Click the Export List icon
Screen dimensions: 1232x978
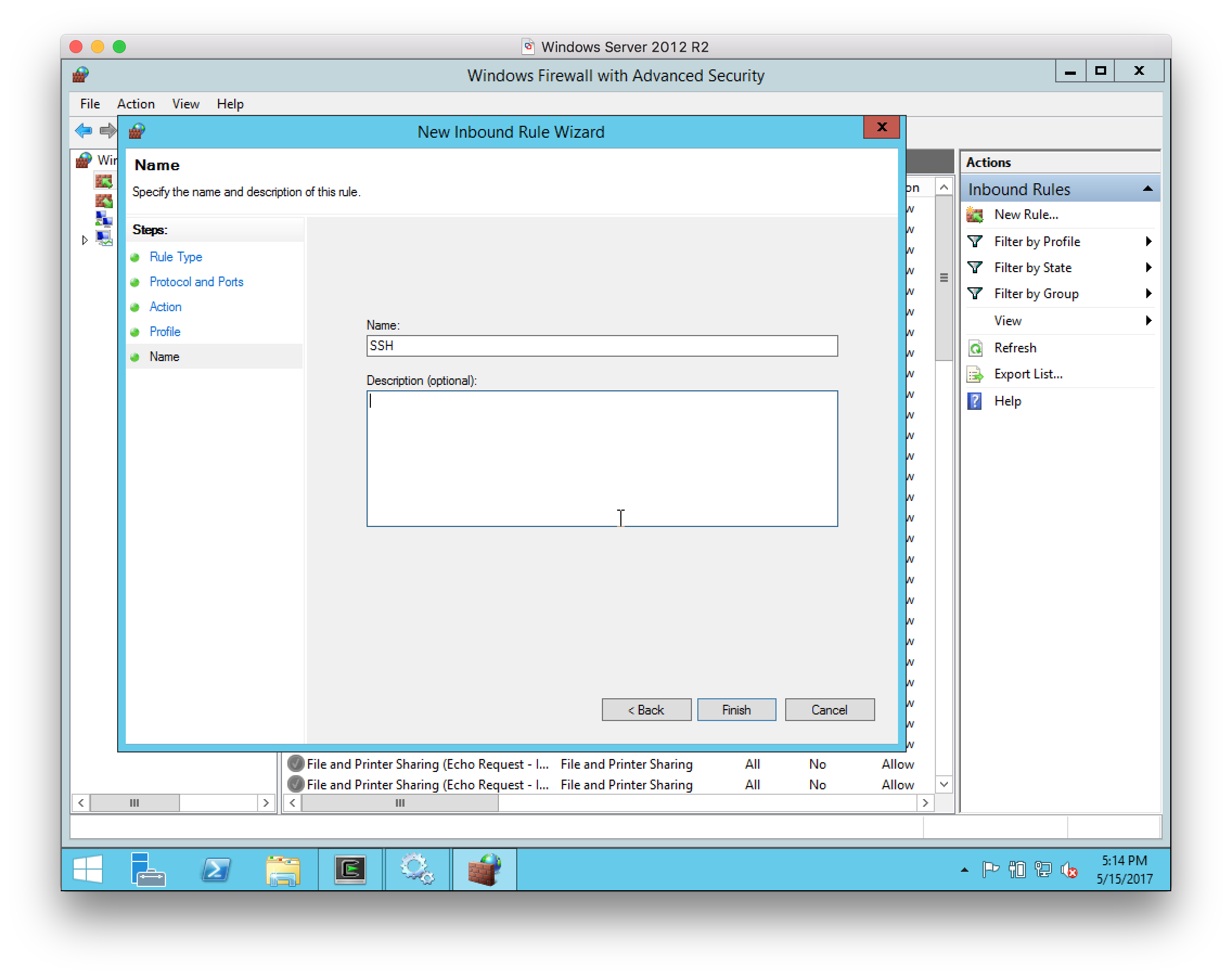[975, 374]
